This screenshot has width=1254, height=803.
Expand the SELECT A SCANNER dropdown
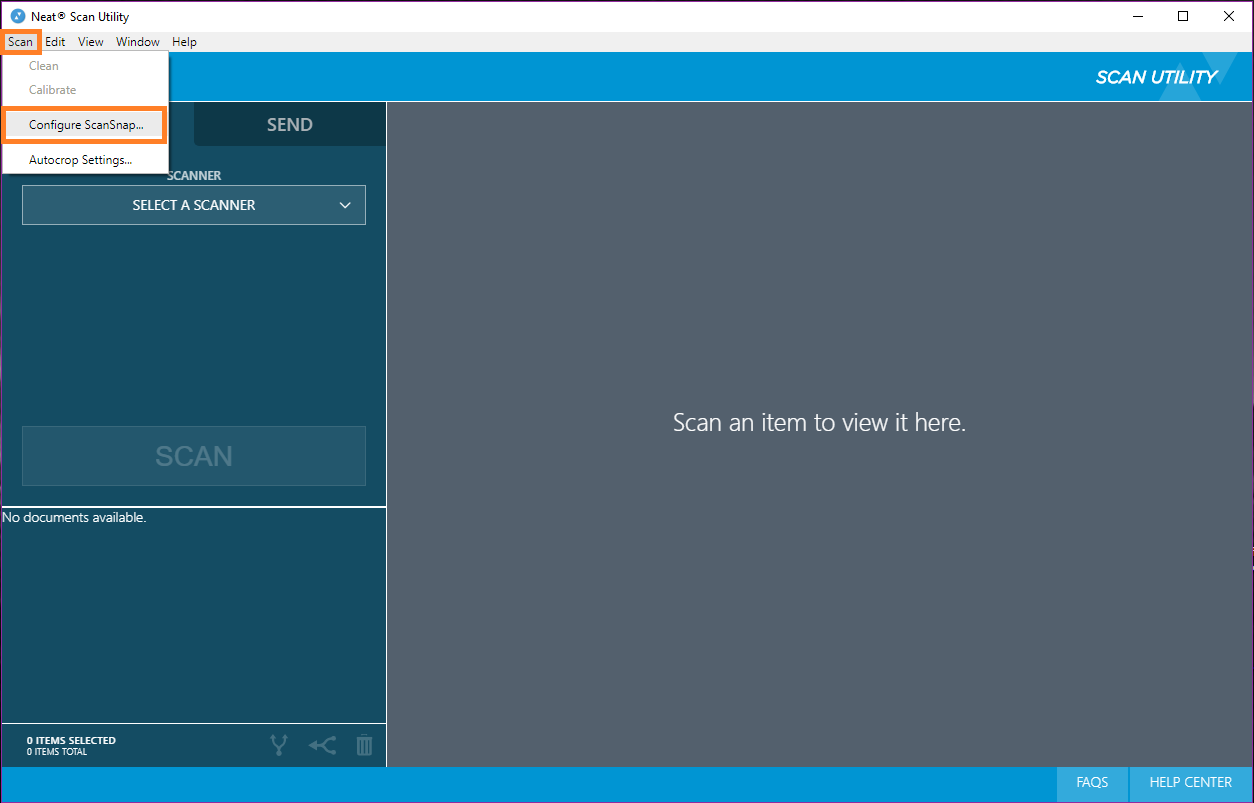pos(194,205)
